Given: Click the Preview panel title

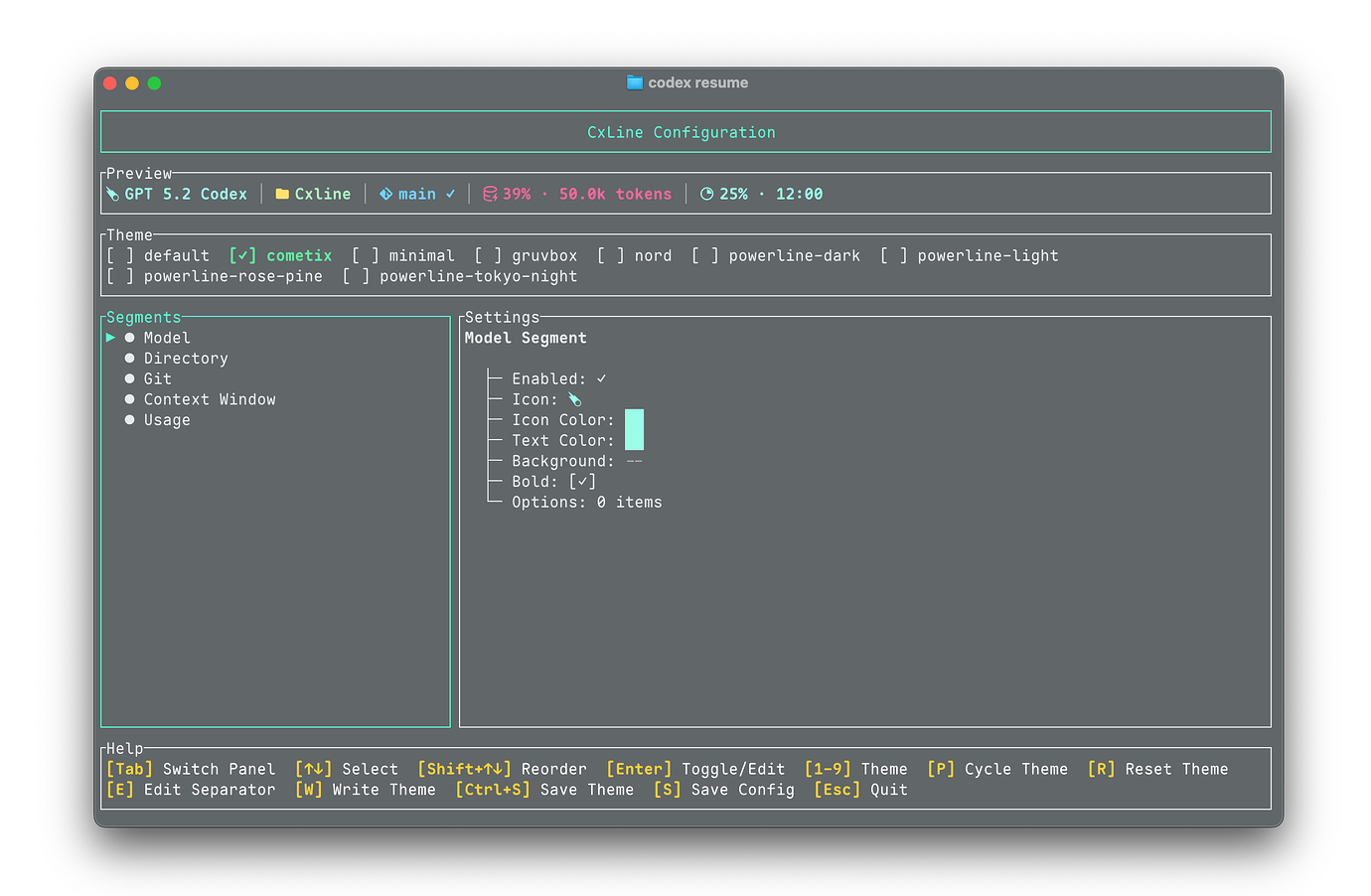Looking at the screenshot, I should tap(139, 174).
